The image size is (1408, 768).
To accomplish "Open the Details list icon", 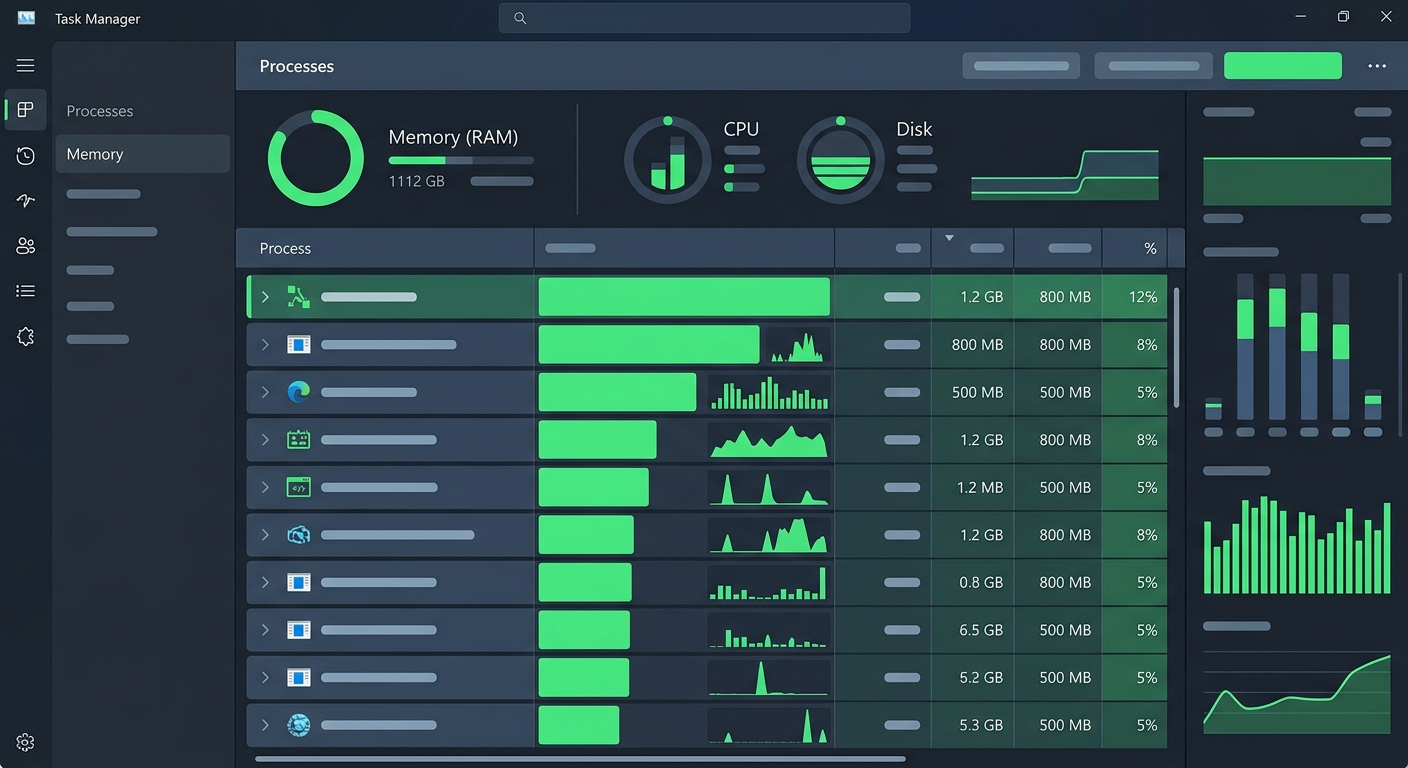I will pos(26,291).
